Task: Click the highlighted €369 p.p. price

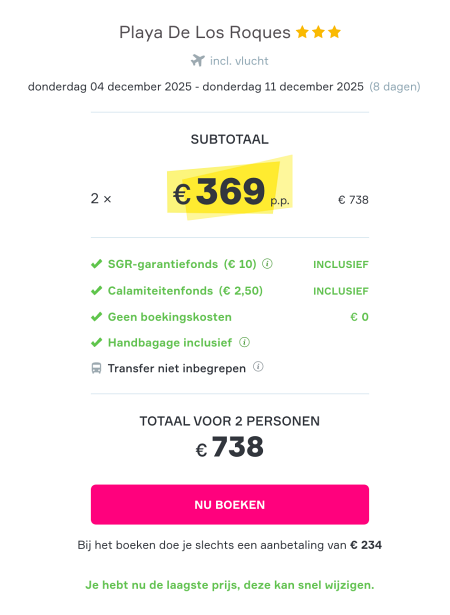Action: coord(230,192)
